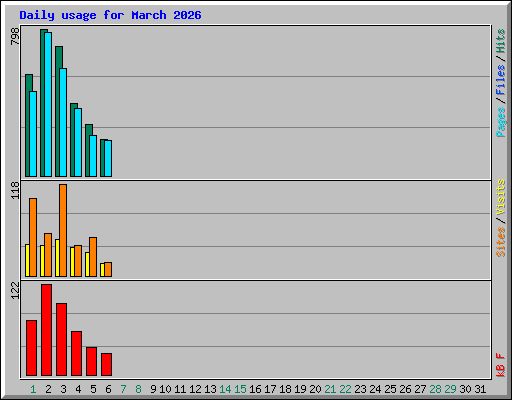Click the dark green hits bar for day 3
Screen dimensions: 512x400
tap(57, 111)
